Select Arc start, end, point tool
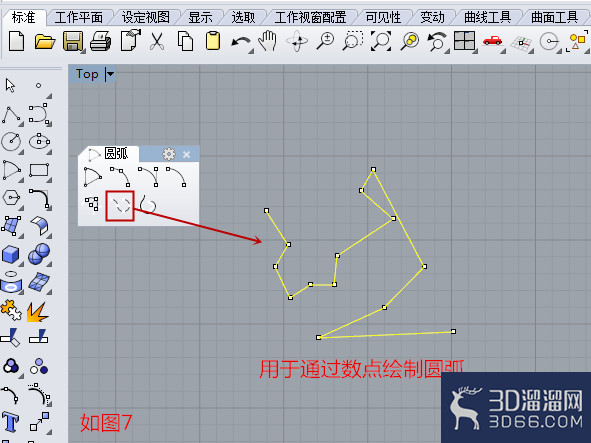 click(x=120, y=177)
